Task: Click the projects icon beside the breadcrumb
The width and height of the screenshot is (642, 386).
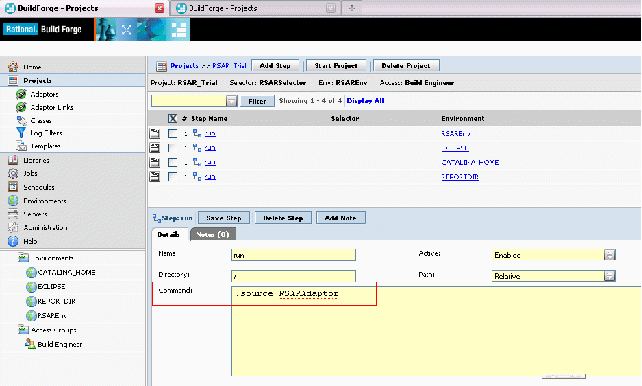Action: (162, 66)
